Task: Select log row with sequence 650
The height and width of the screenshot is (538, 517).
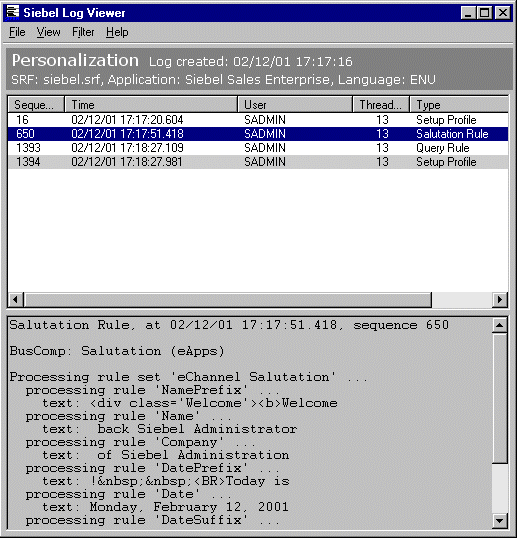Action: point(258,134)
